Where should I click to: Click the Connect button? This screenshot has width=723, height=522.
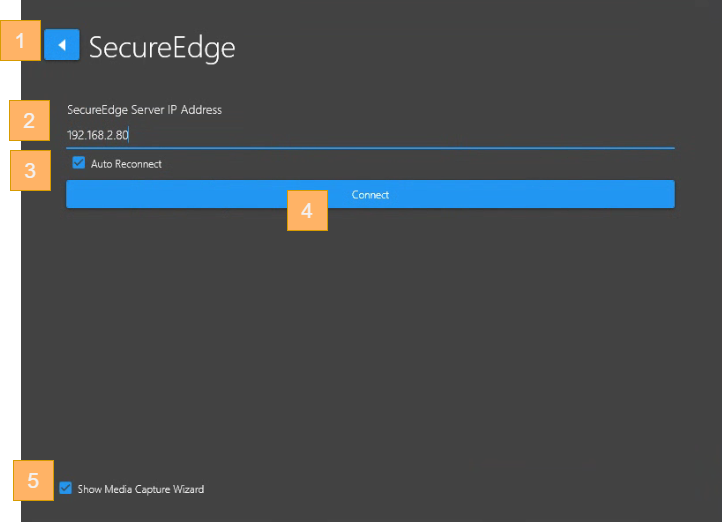370,194
